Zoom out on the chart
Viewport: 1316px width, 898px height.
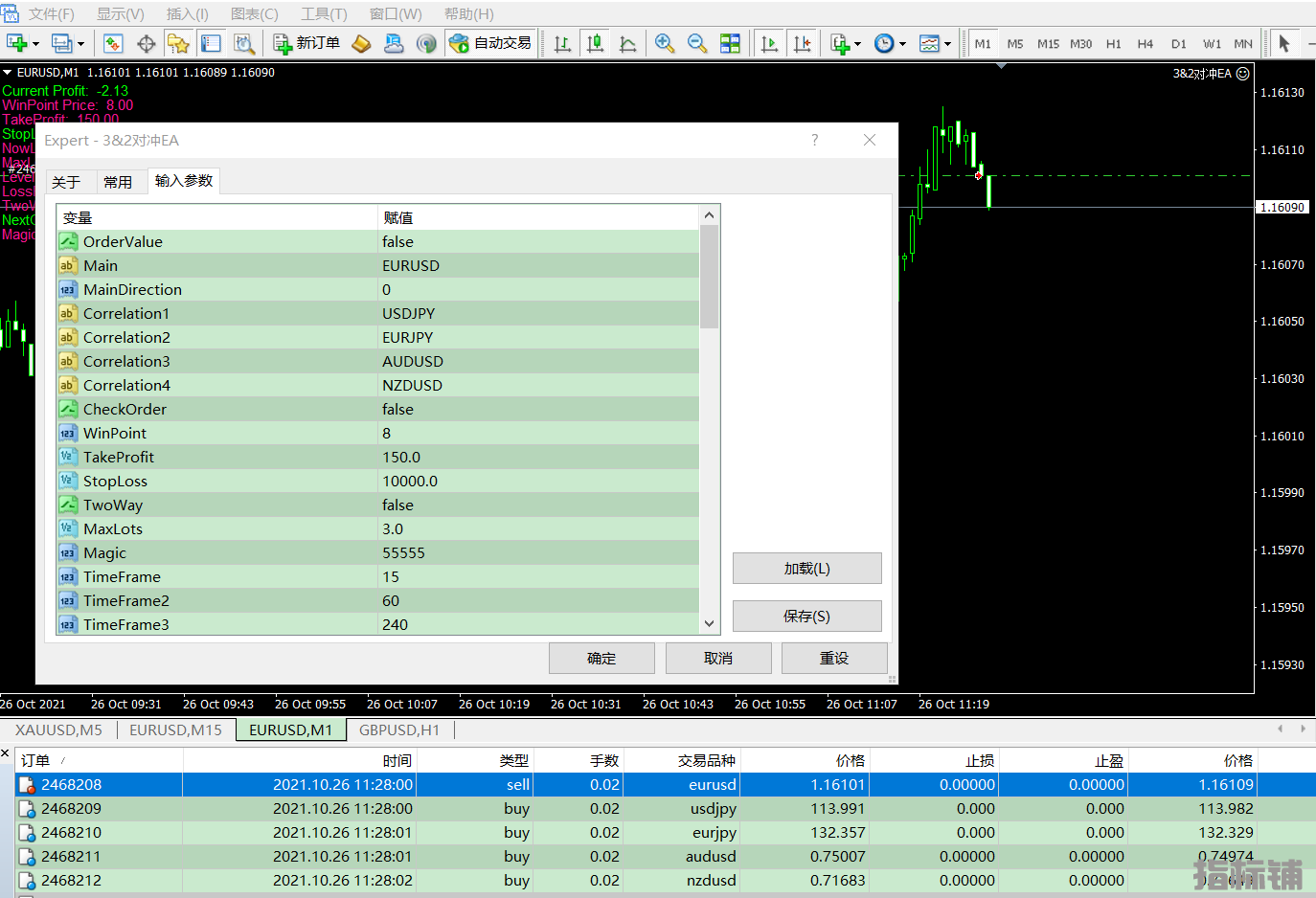click(697, 43)
